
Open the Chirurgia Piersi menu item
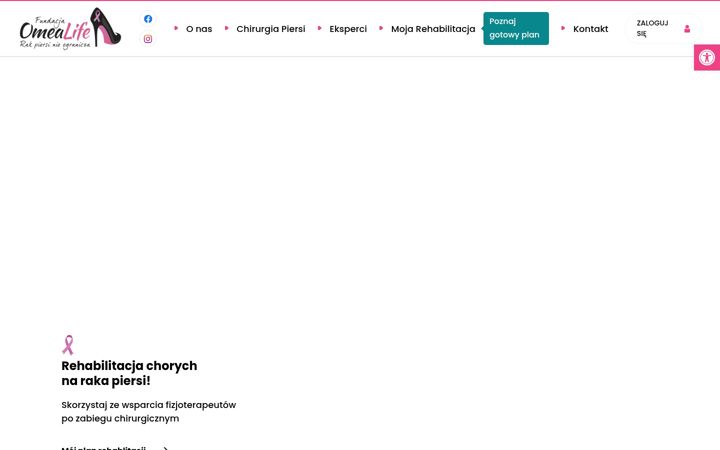click(270, 29)
